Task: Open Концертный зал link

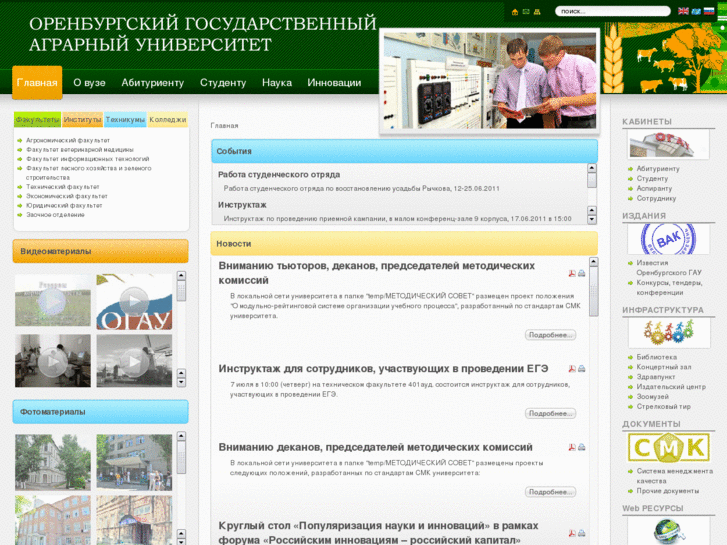Action: pyautogui.click(x=664, y=367)
